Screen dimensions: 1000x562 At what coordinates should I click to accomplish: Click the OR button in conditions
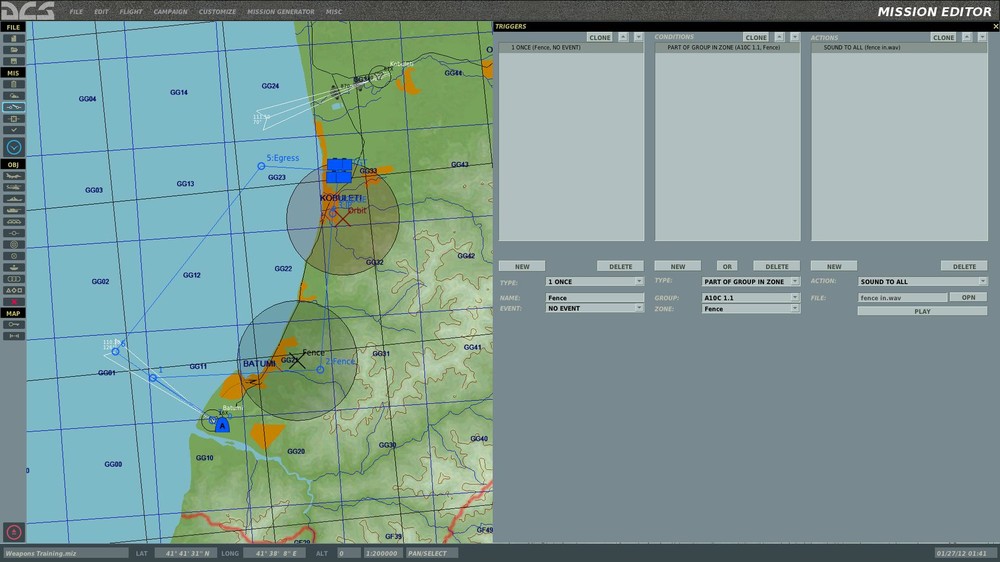pos(729,267)
